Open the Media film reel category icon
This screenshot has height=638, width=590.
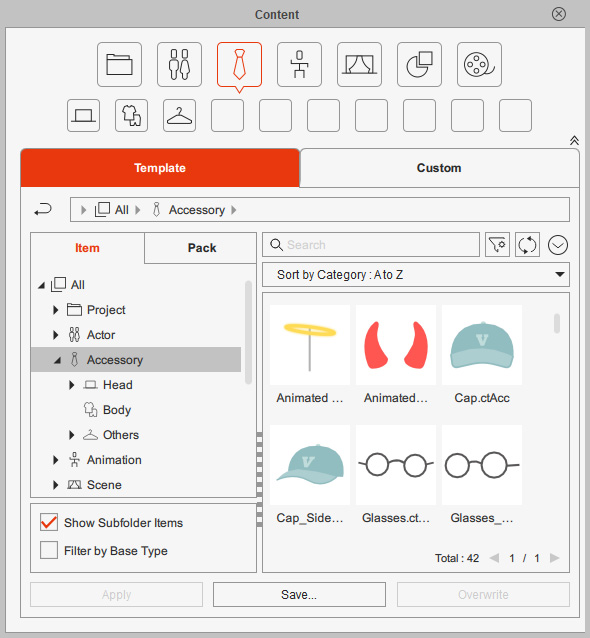479,65
